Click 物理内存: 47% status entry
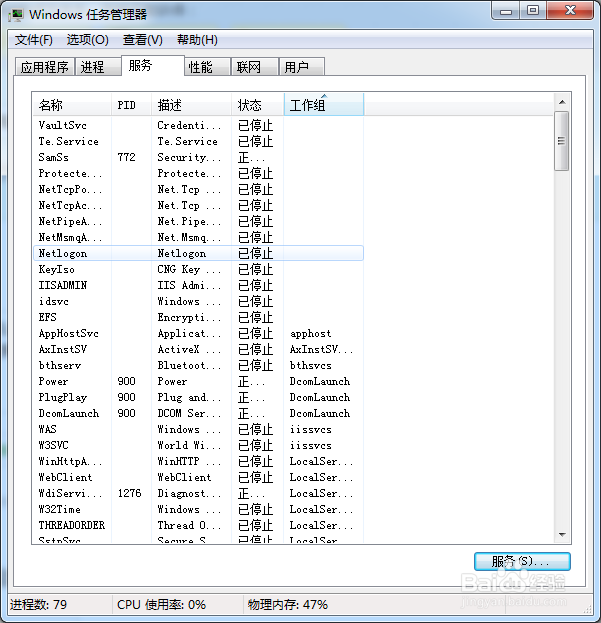Screen dimensions: 601x623 click(x=288, y=605)
